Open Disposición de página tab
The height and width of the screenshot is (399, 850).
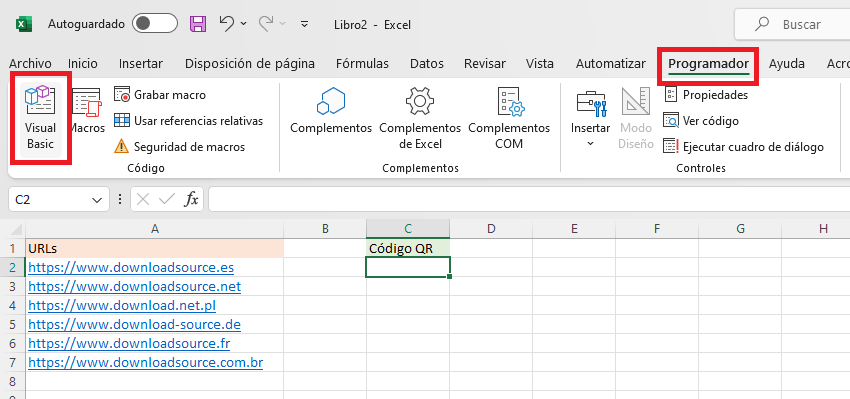tap(250, 63)
